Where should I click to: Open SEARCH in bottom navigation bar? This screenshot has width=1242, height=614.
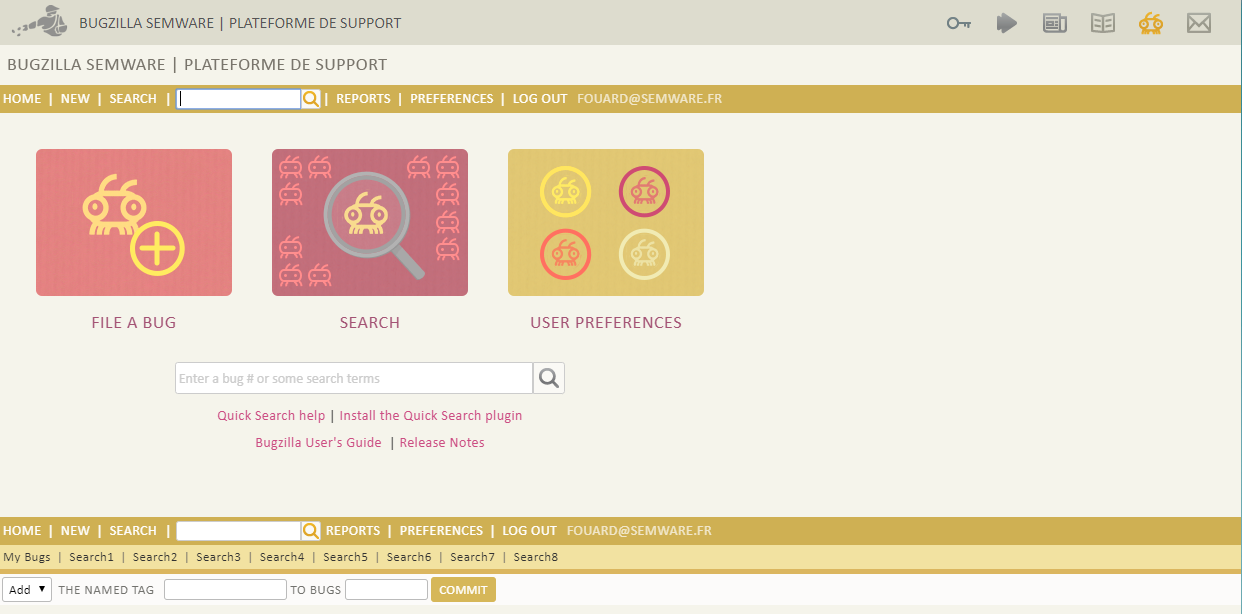pyautogui.click(x=133, y=531)
